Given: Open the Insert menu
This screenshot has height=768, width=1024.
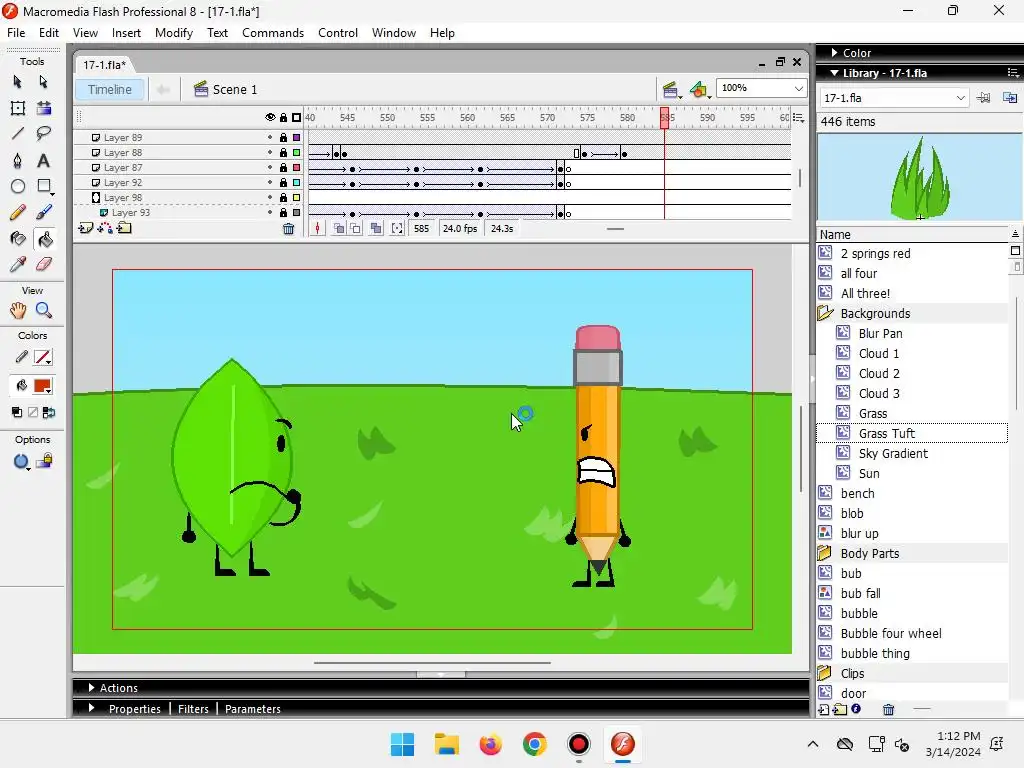Looking at the screenshot, I should pos(126,33).
